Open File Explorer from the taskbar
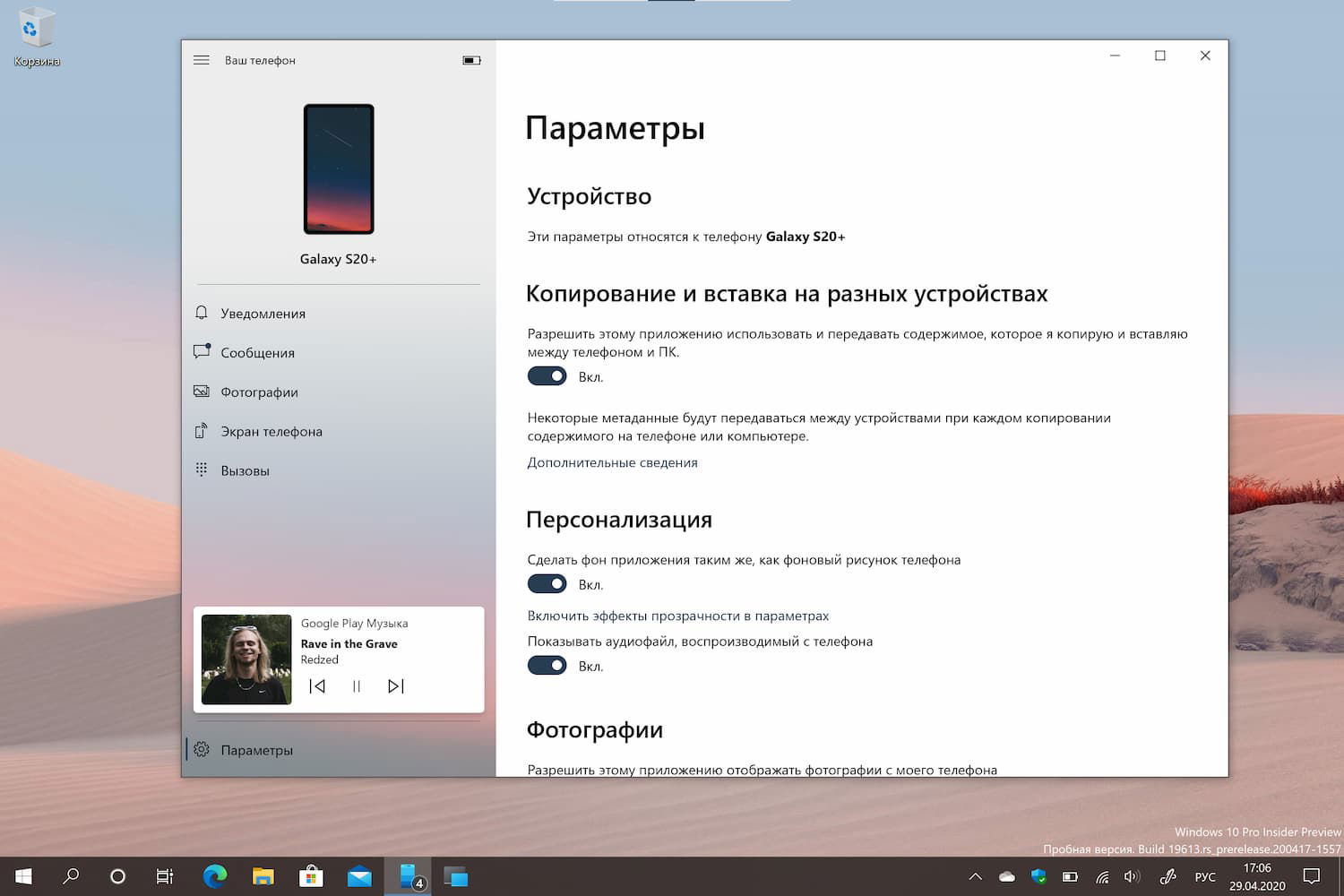Viewport: 1344px width, 896px height. pyautogui.click(x=263, y=876)
